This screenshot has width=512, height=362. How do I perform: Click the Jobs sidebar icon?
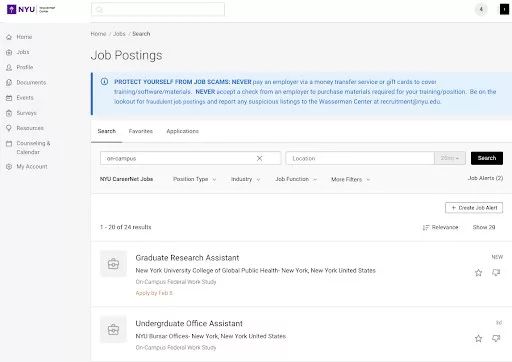coord(9,52)
